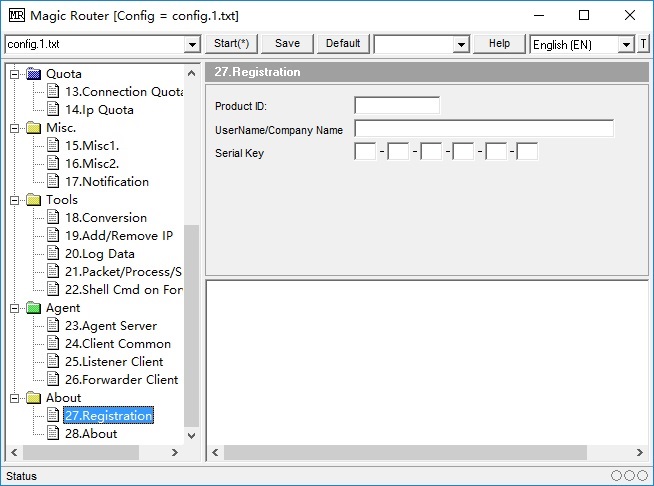Click output pane horizontal scrollbar thumb
The image size is (654, 486).
[405, 452]
